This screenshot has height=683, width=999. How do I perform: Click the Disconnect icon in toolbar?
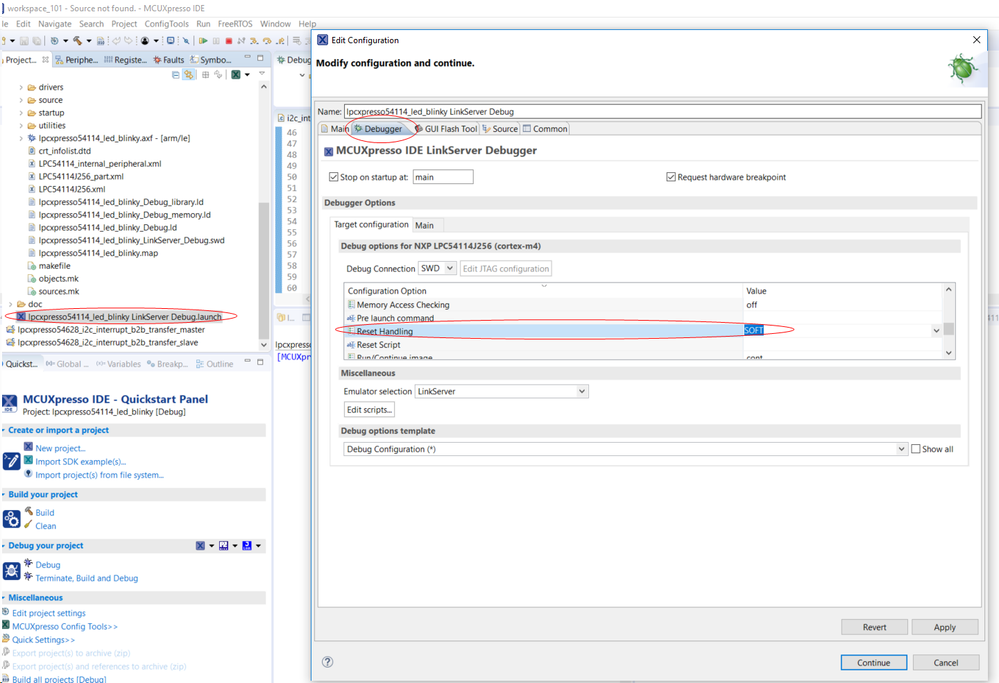tap(241, 41)
